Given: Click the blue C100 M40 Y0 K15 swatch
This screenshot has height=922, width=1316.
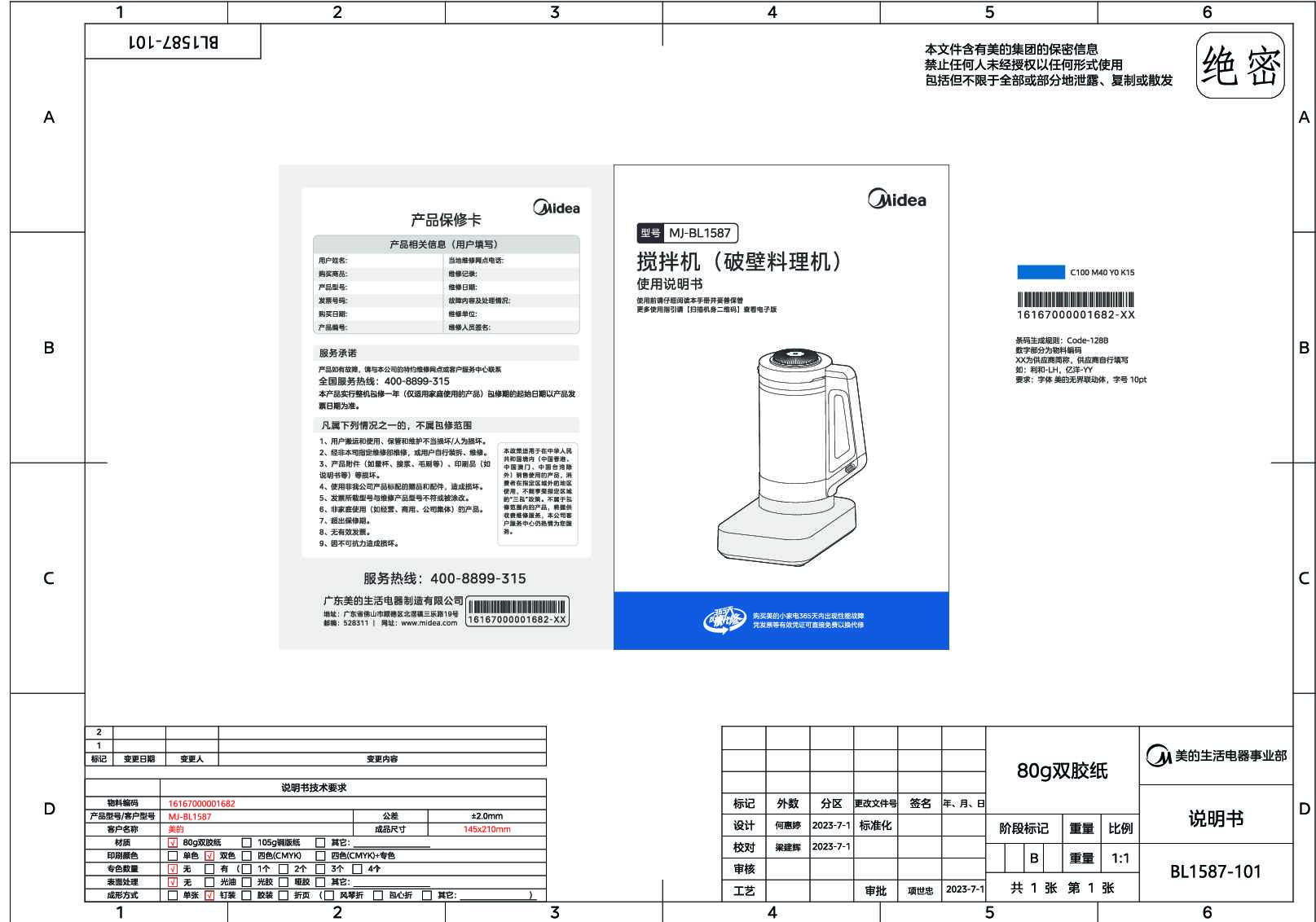Looking at the screenshot, I should (1041, 272).
